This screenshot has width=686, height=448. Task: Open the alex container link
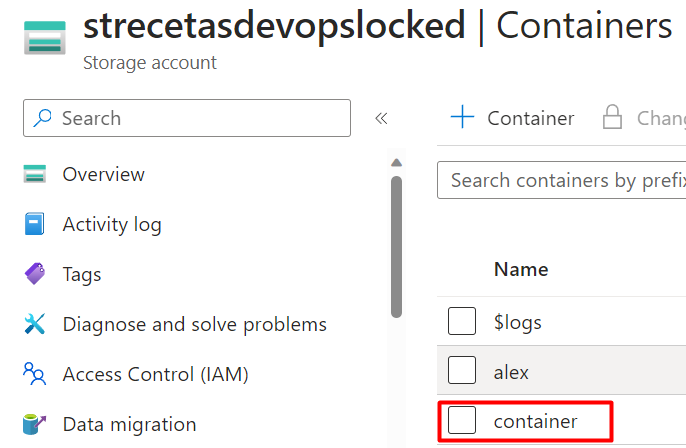click(x=511, y=372)
